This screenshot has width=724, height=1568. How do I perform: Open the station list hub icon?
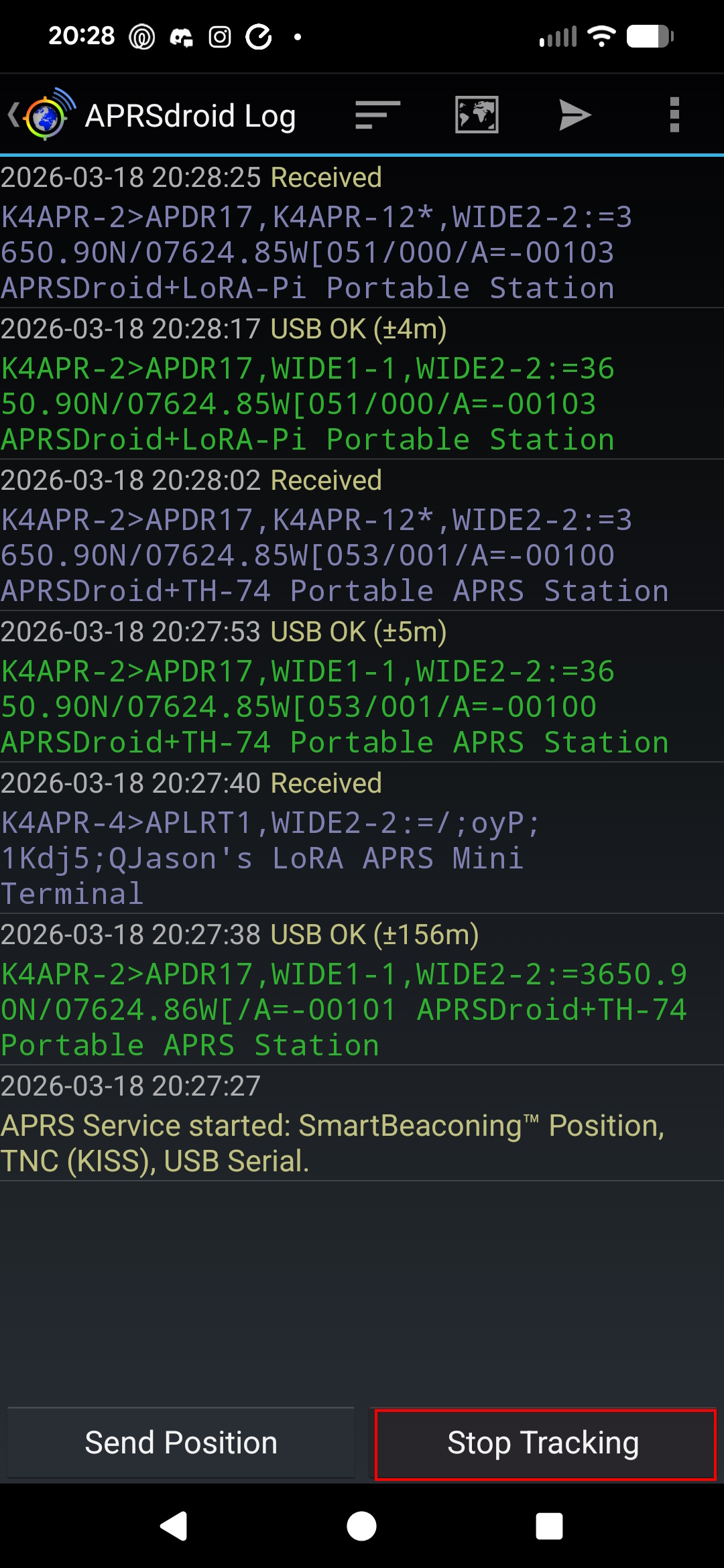tap(377, 115)
